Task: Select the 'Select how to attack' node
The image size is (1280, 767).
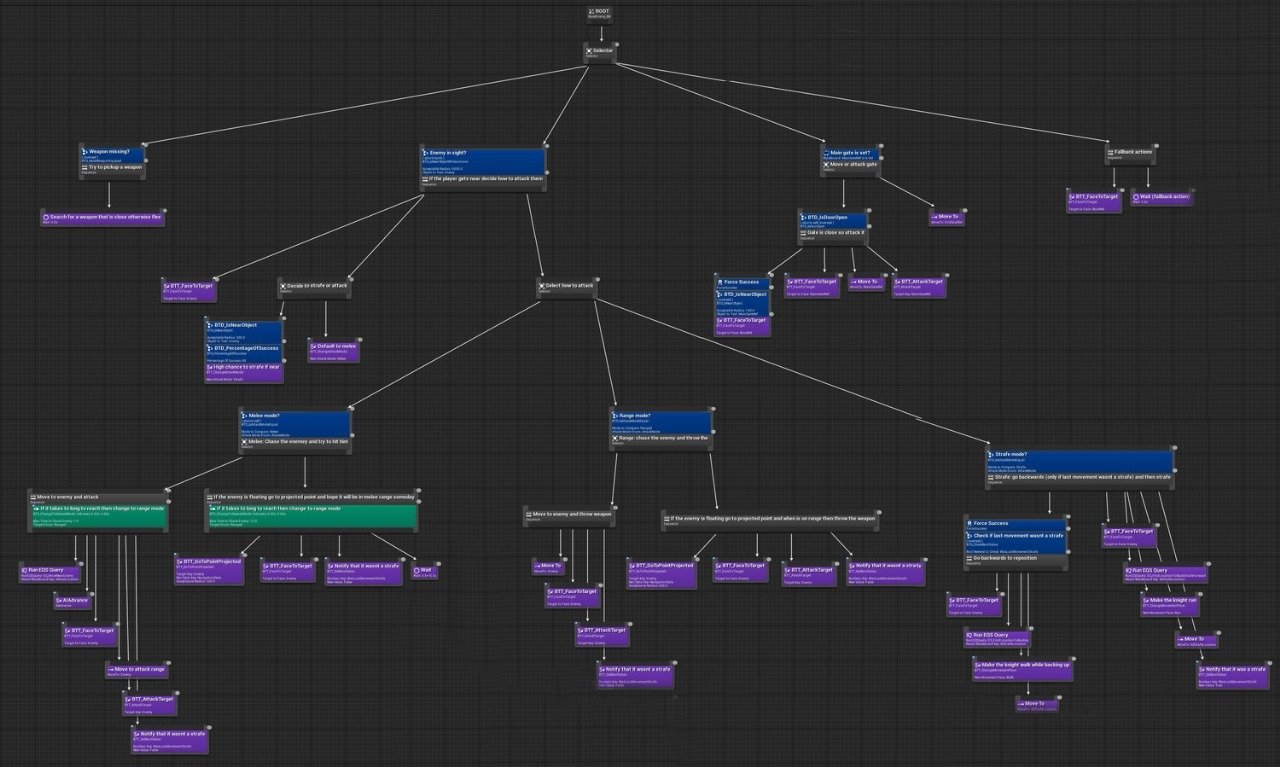Action: pos(568,288)
